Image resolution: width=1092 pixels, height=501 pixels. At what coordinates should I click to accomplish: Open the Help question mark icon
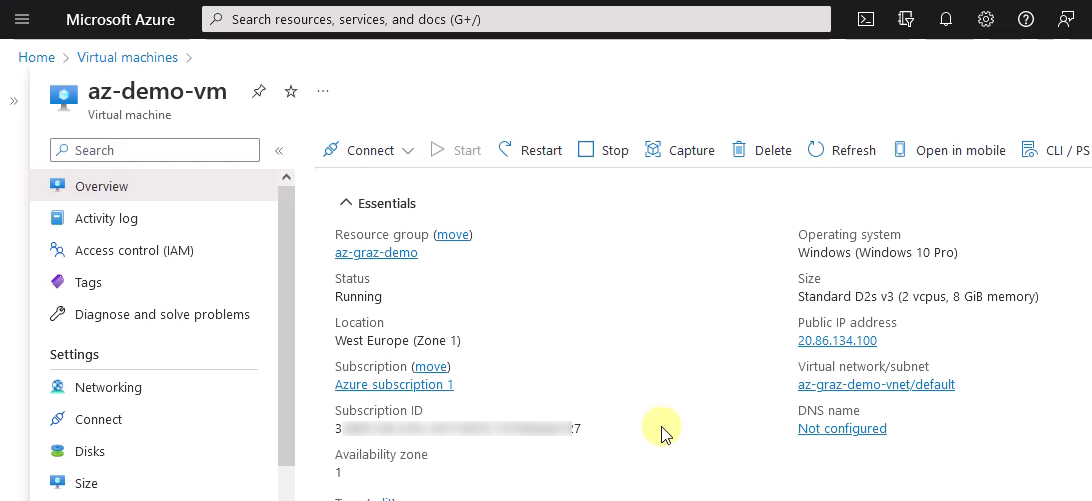[1026, 20]
